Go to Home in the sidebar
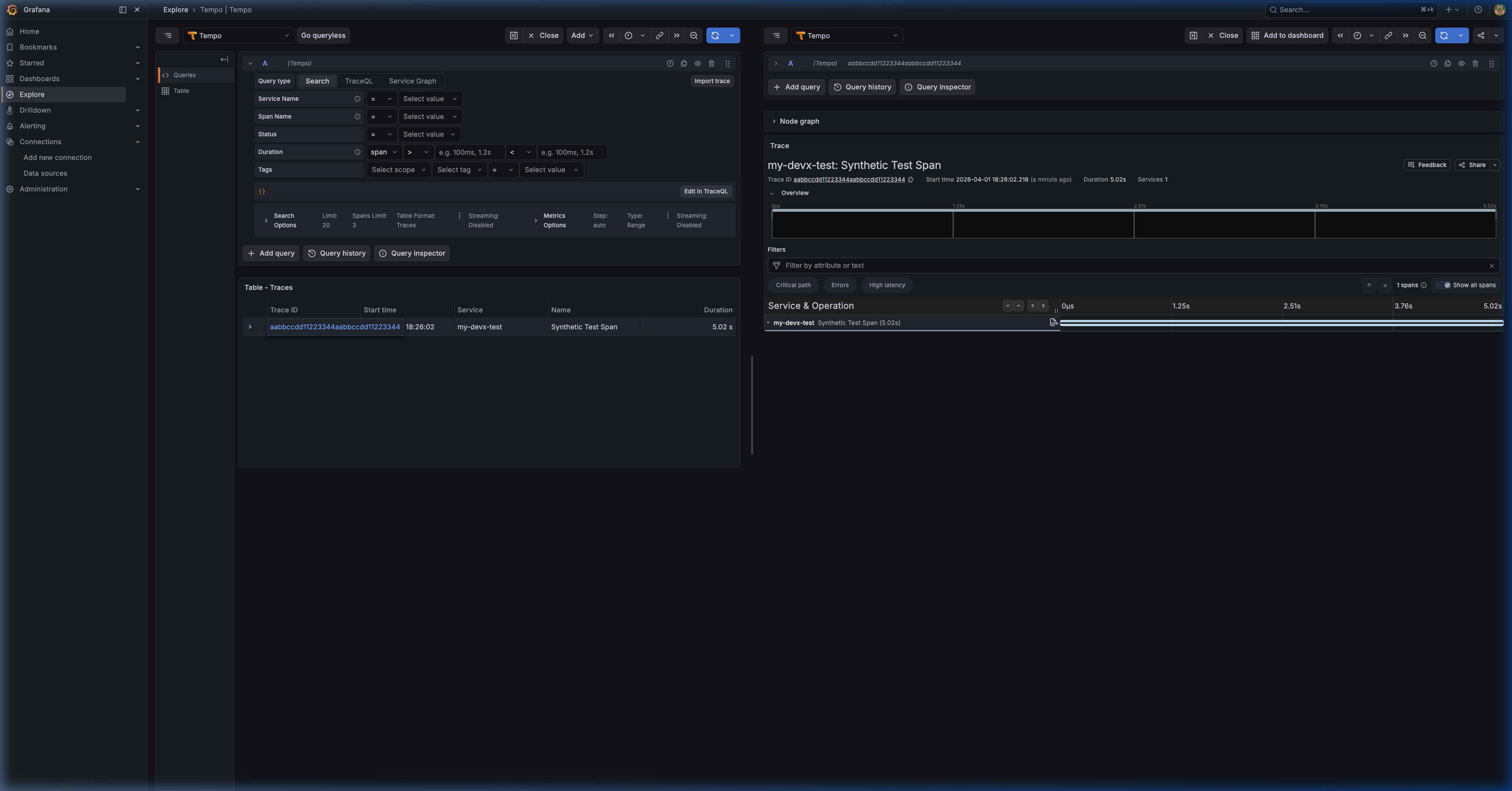 coord(30,31)
